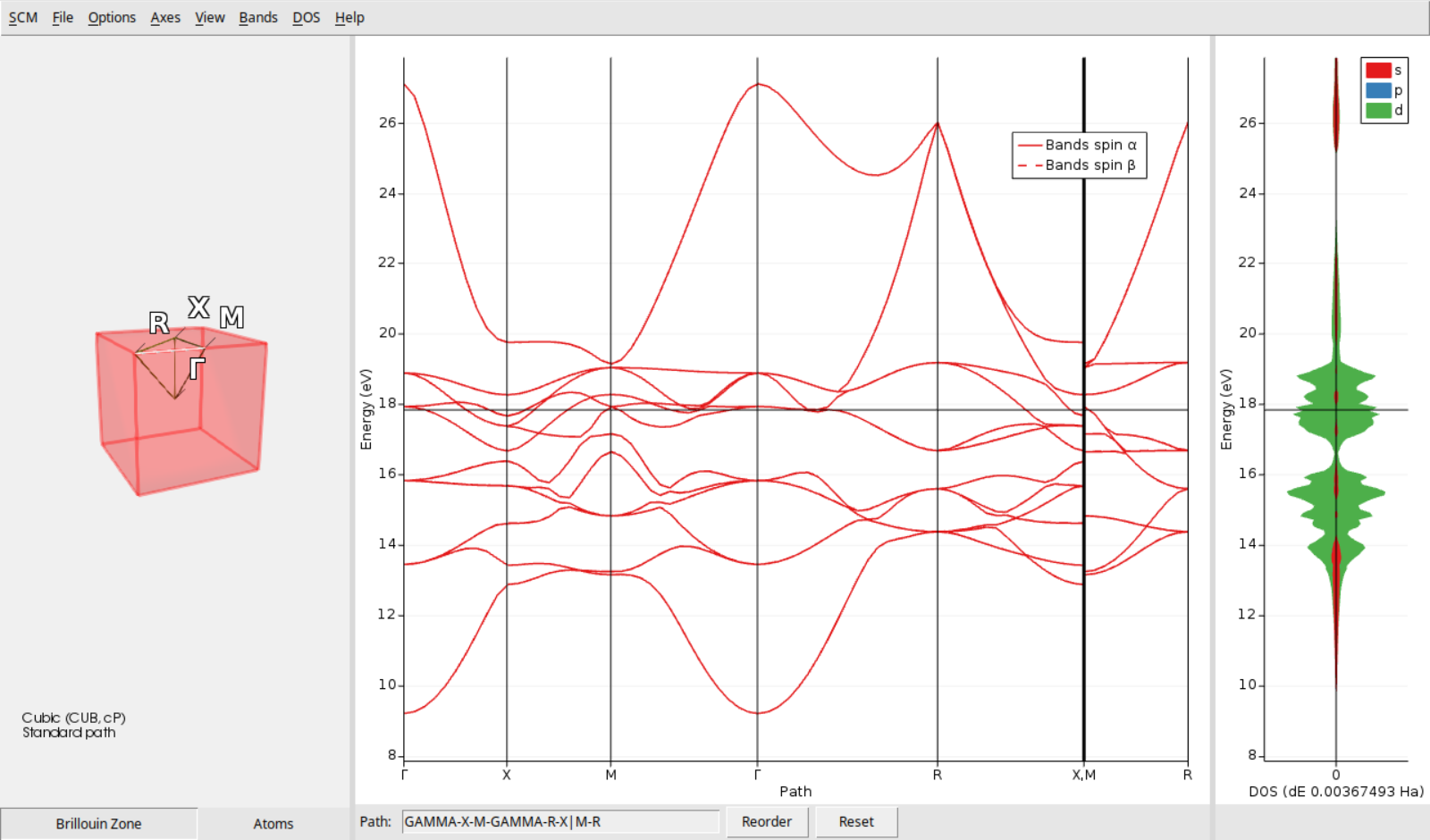Open the Help menu
Viewport: 1430px width, 840px height.
click(x=349, y=17)
